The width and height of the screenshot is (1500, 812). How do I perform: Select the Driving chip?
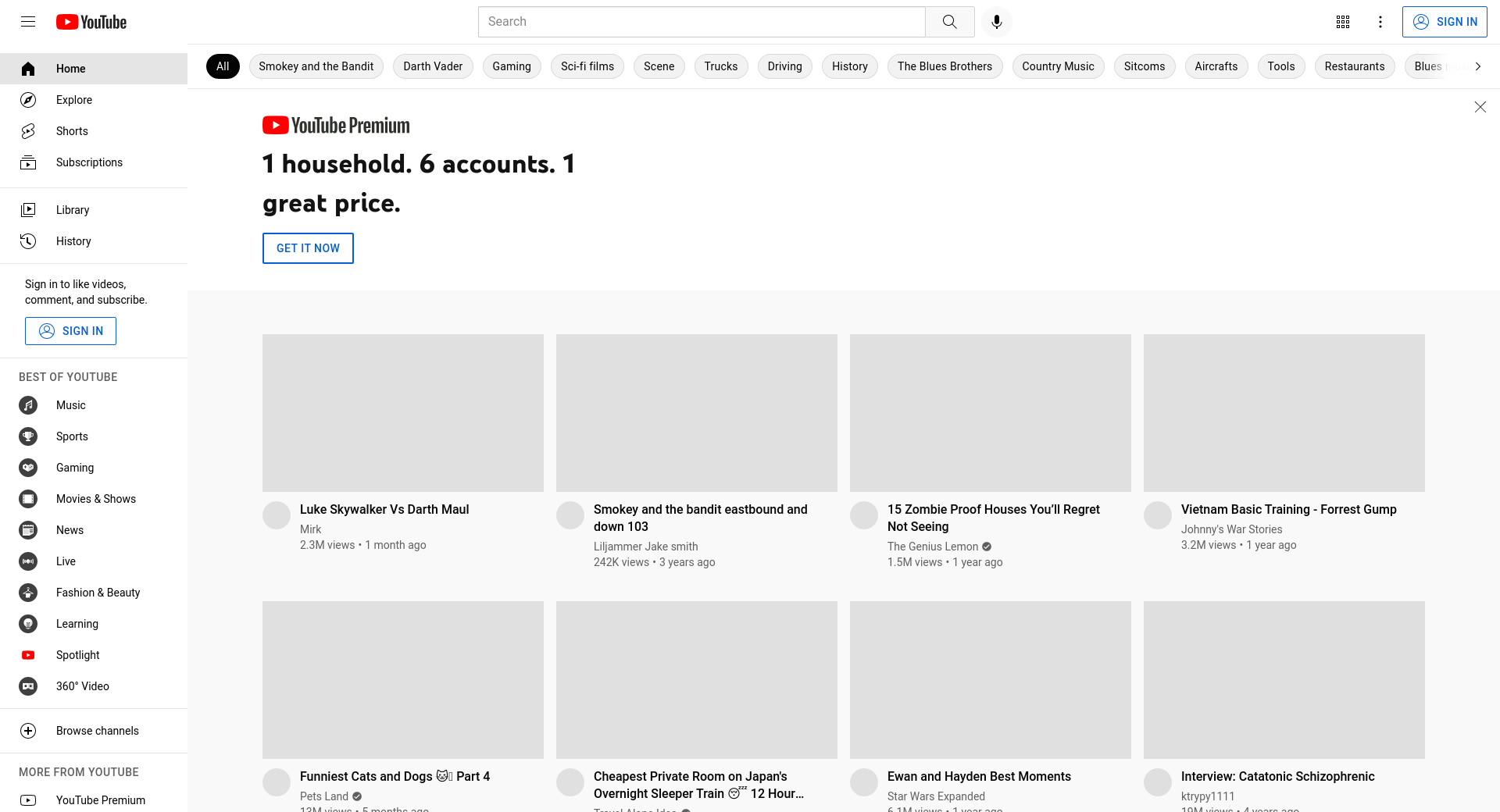pyautogui.click(x=785, y=66)
